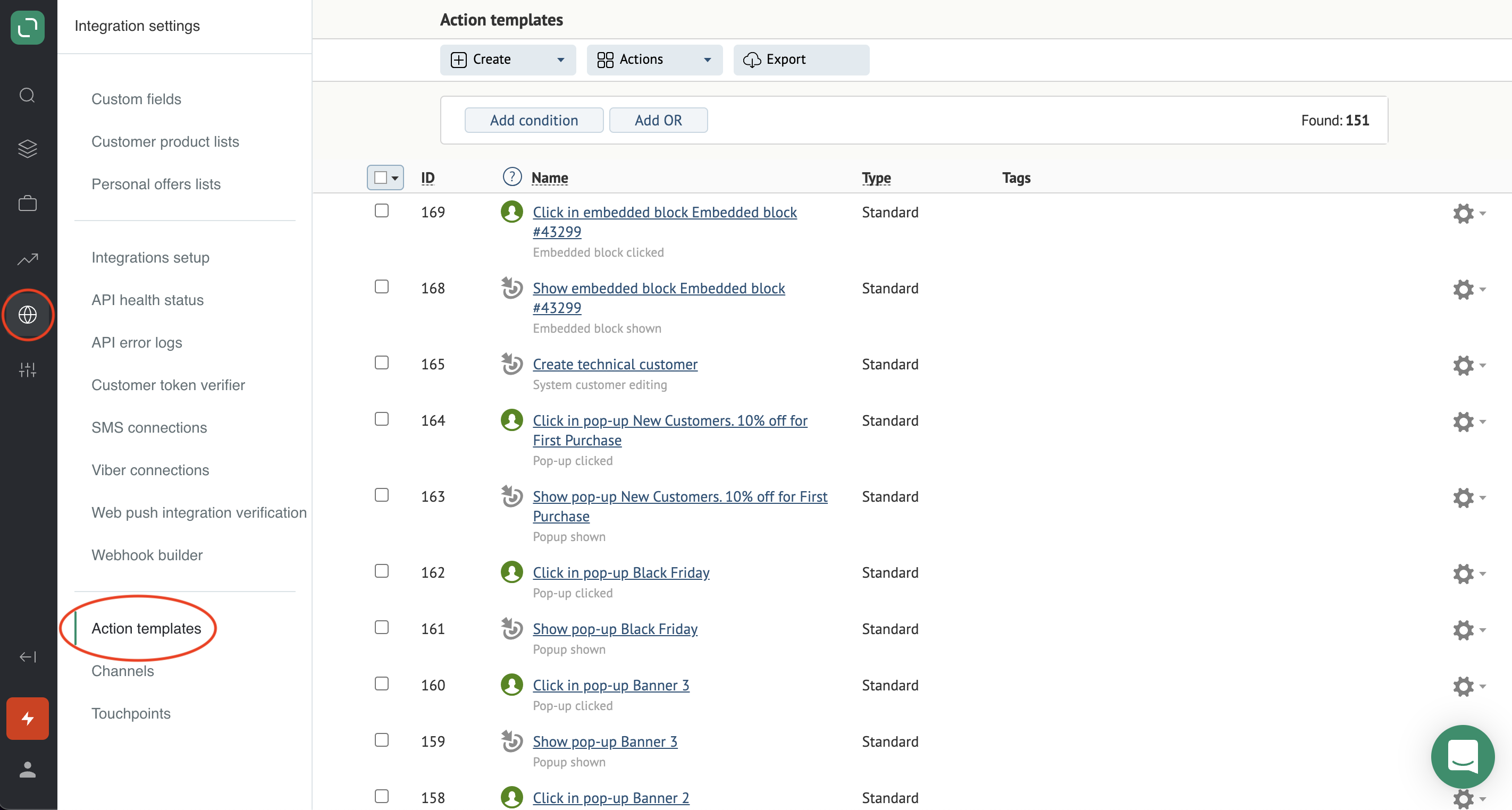Open Create technical customer template
Screen dimensions: 1512x810
[615, 365]
